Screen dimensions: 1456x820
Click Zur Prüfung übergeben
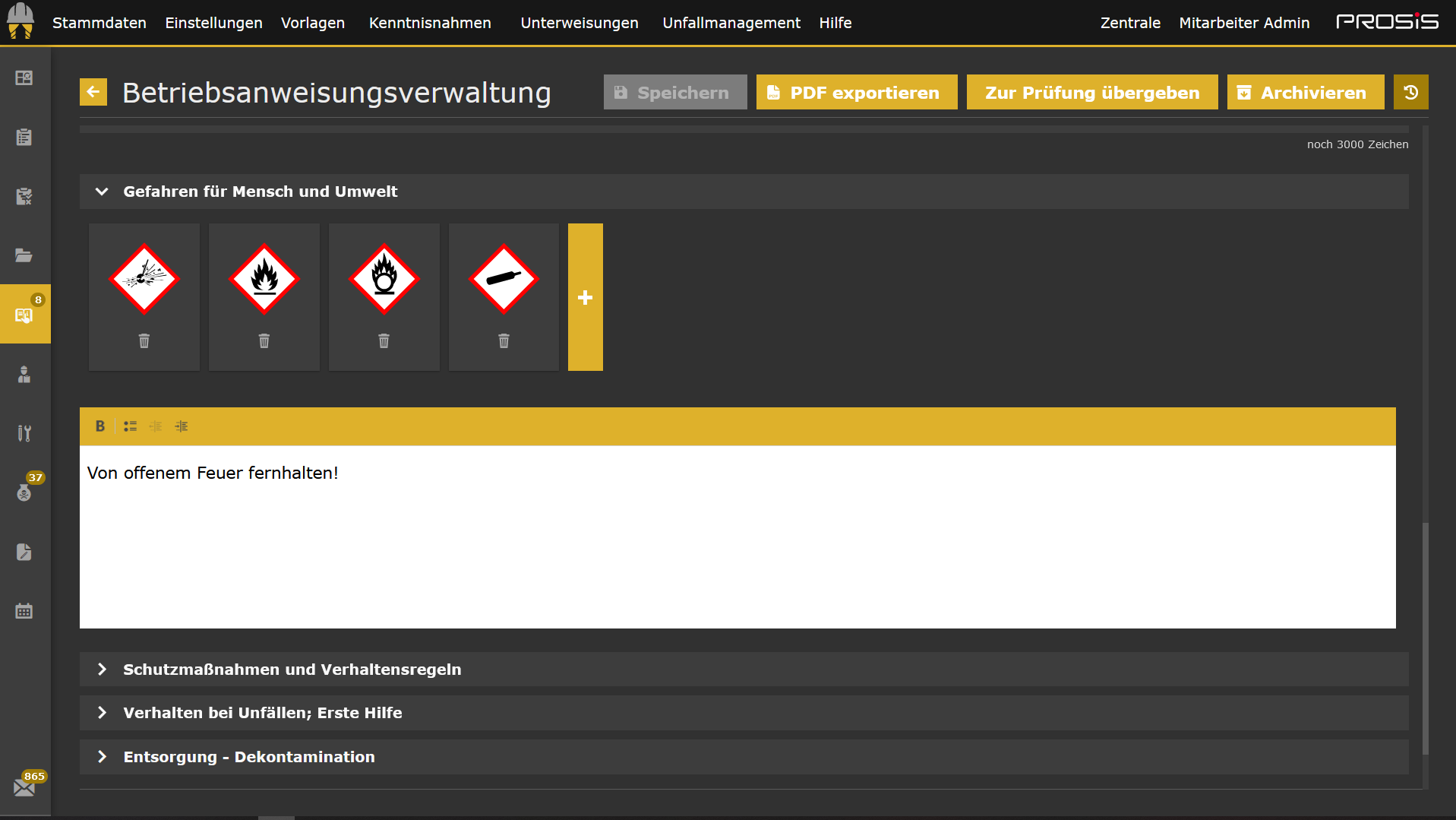[x=1091, y=92]
